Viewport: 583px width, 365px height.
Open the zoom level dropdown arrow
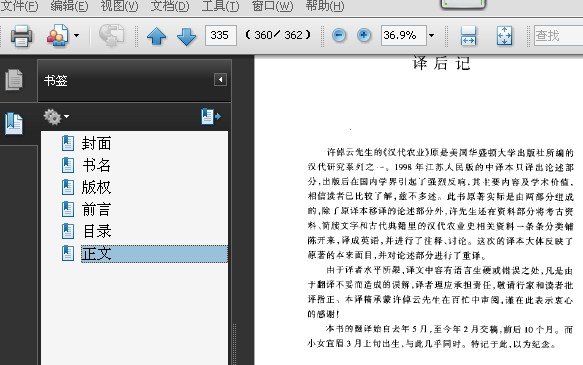pyautogui.click(x=431, y=36)
